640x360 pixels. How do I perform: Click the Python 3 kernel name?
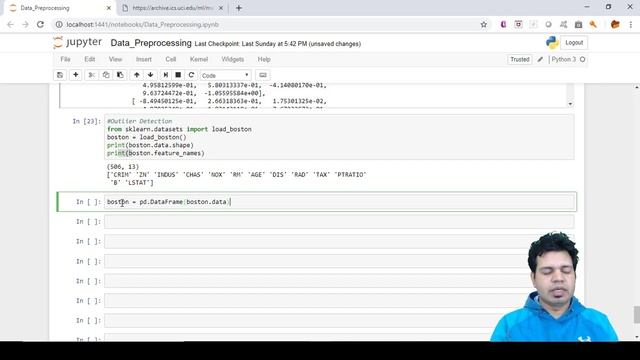(x=563, y=60)
